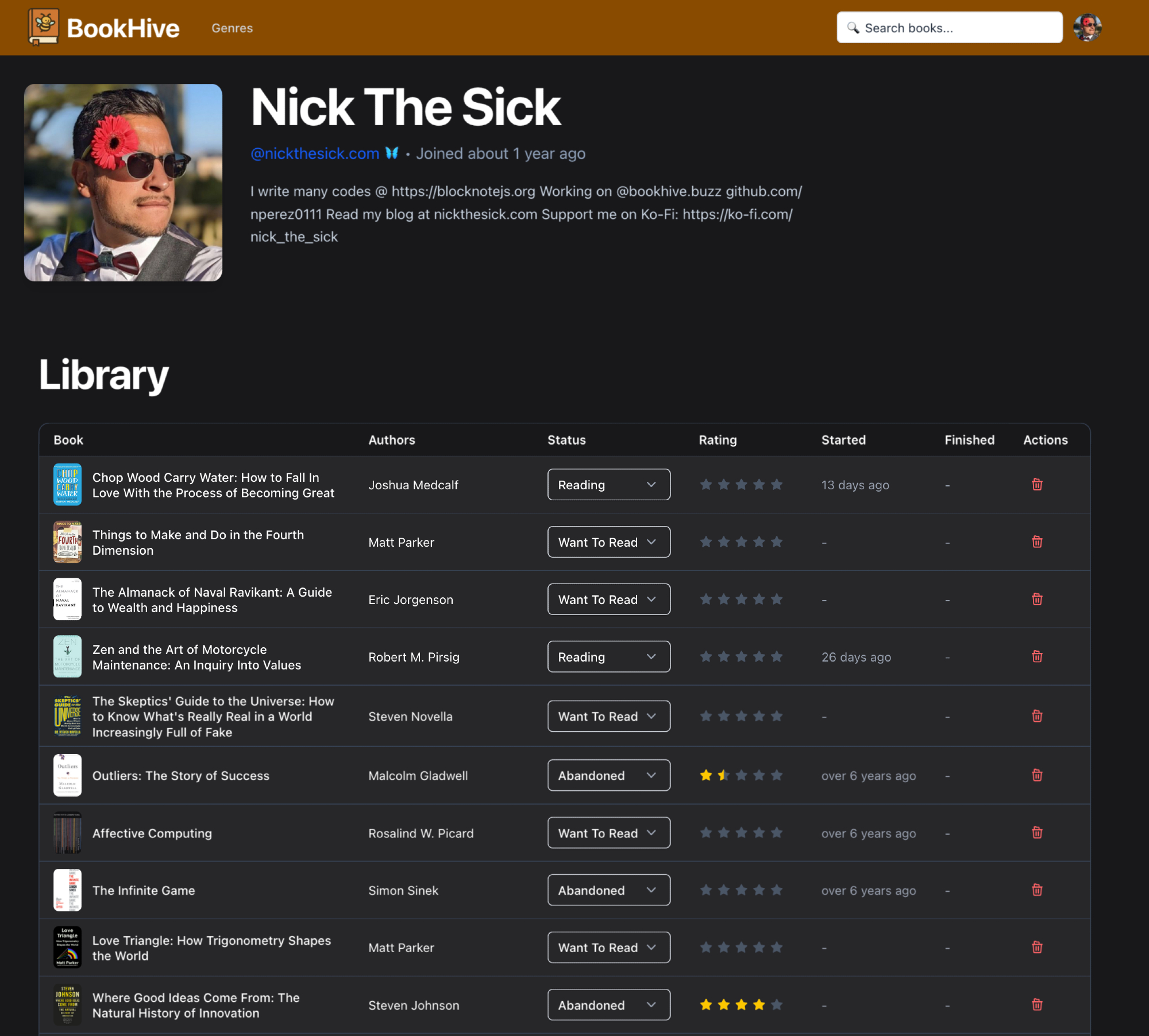Click the user avatar in top-right header
Viewport: 1149px width, 1036px height.
tap(1087, 28)
